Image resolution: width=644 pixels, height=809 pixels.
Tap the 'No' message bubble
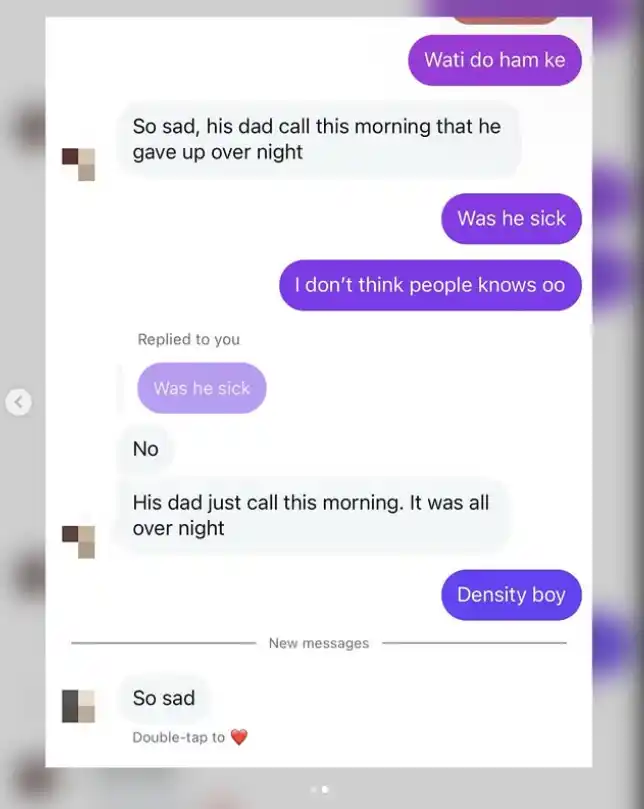pyautogui.click(x=146, y=449)
